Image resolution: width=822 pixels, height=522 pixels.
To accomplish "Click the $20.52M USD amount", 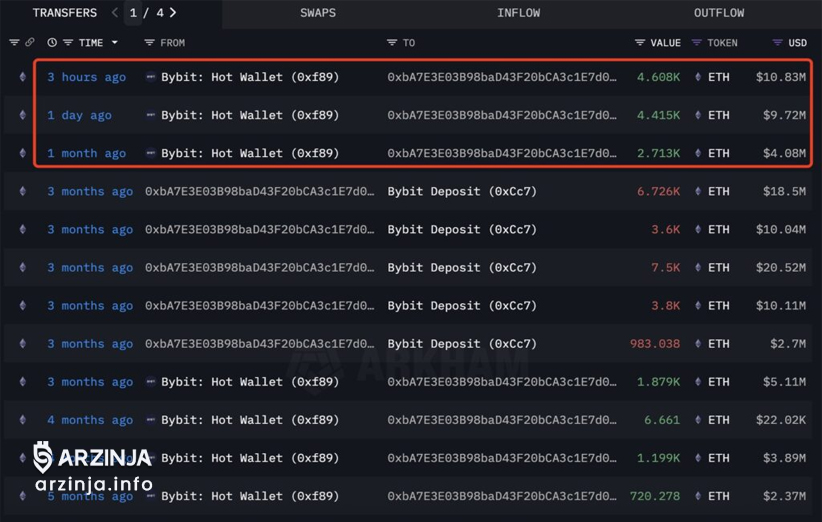I will 781,268.
